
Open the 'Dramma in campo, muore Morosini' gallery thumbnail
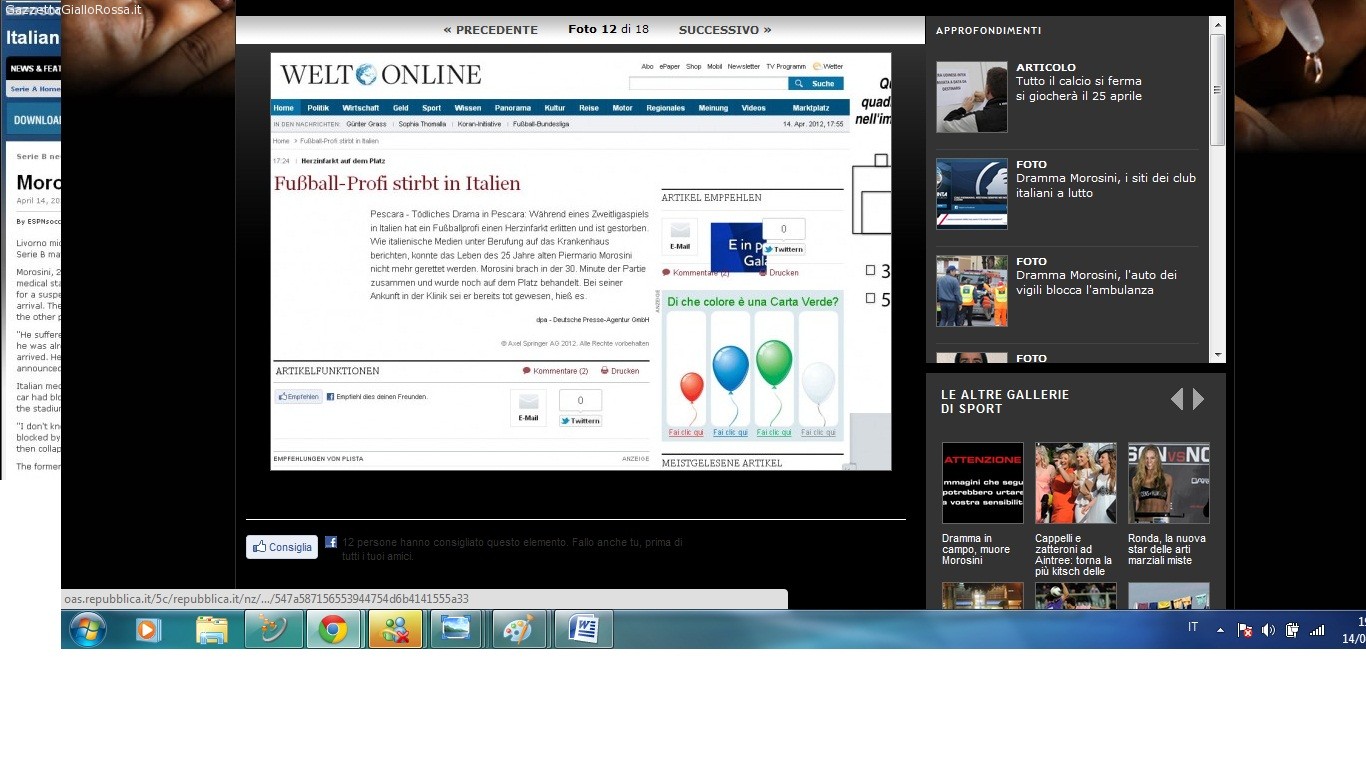point(983,483)
